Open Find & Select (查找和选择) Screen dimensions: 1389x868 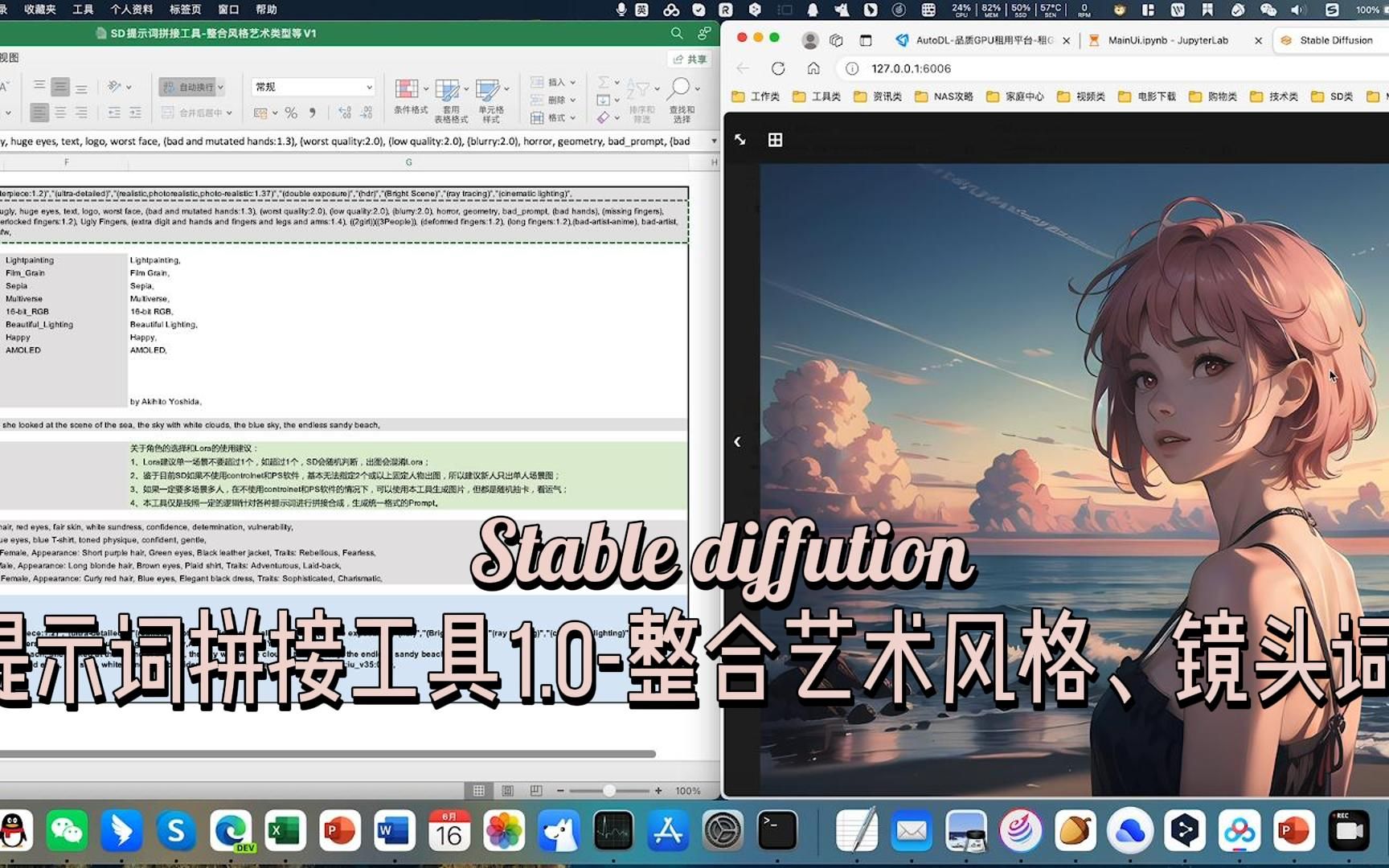682,100
